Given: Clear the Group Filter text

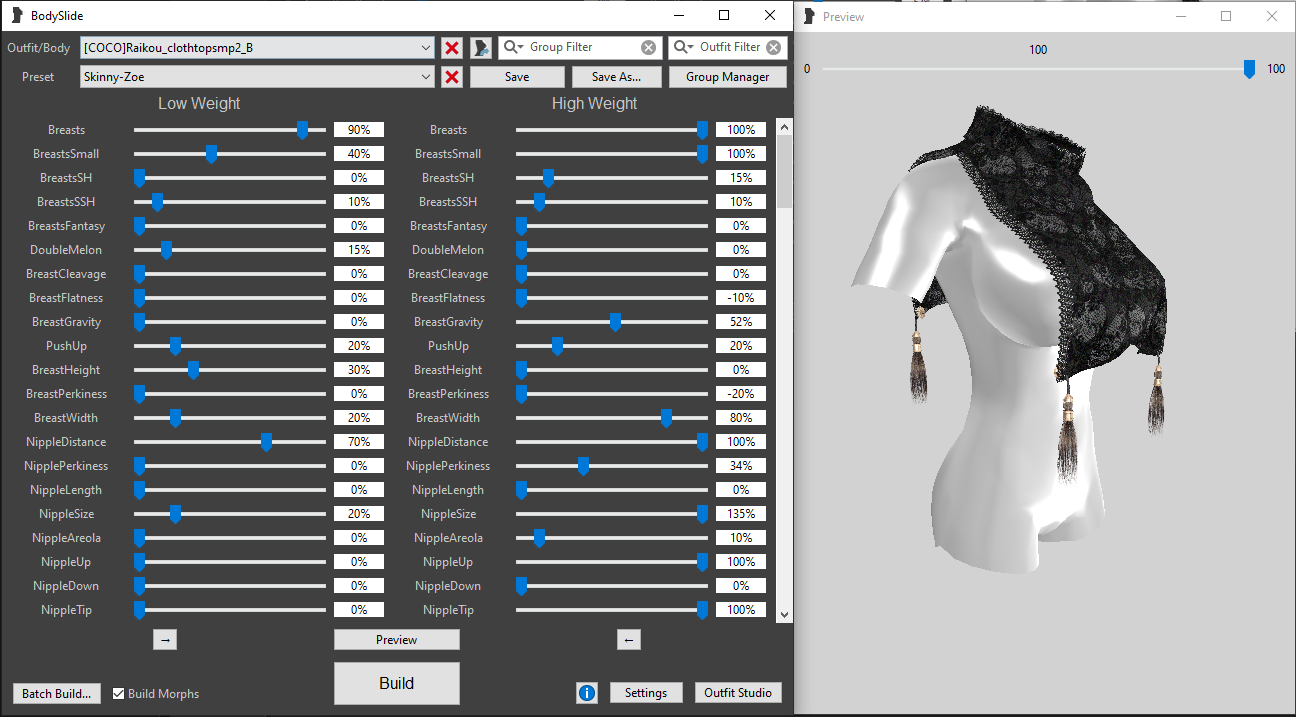Looking at the screenshot, I should point(649,47).
